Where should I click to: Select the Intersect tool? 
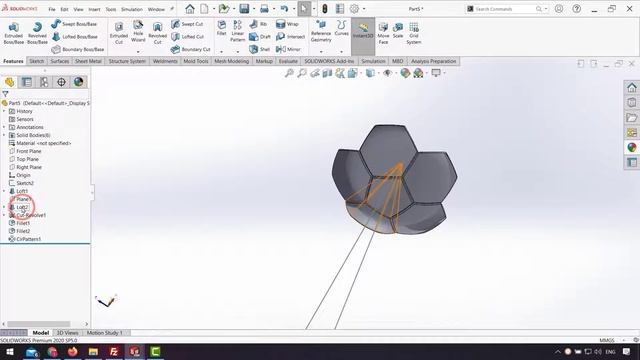(290, 37)
